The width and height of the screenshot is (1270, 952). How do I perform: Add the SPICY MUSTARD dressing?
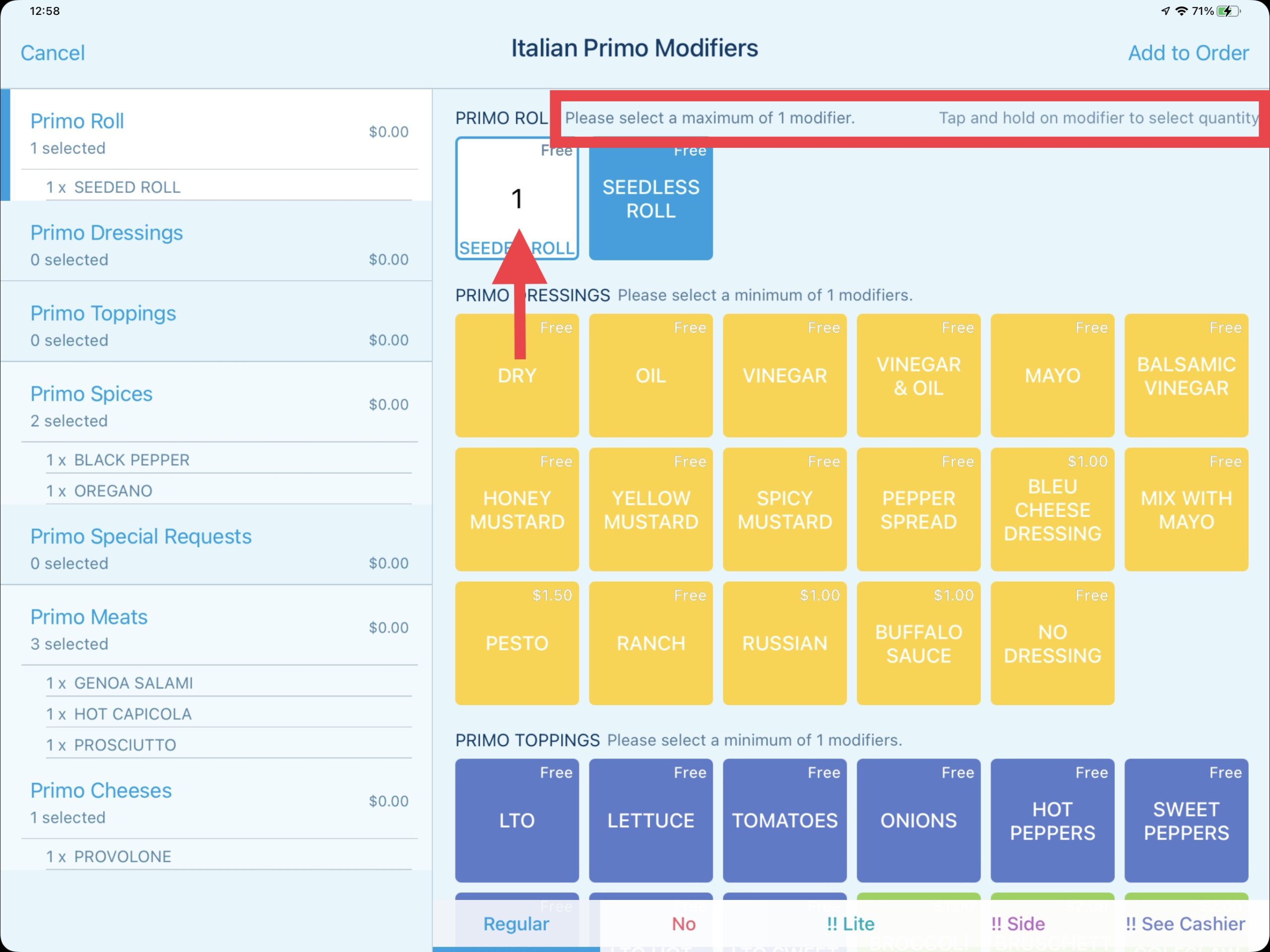[x=784, y=509]
